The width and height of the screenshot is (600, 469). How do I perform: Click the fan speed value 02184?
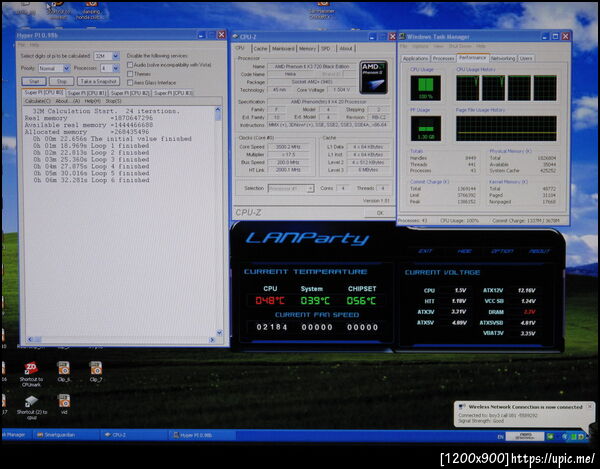point(272,327)
